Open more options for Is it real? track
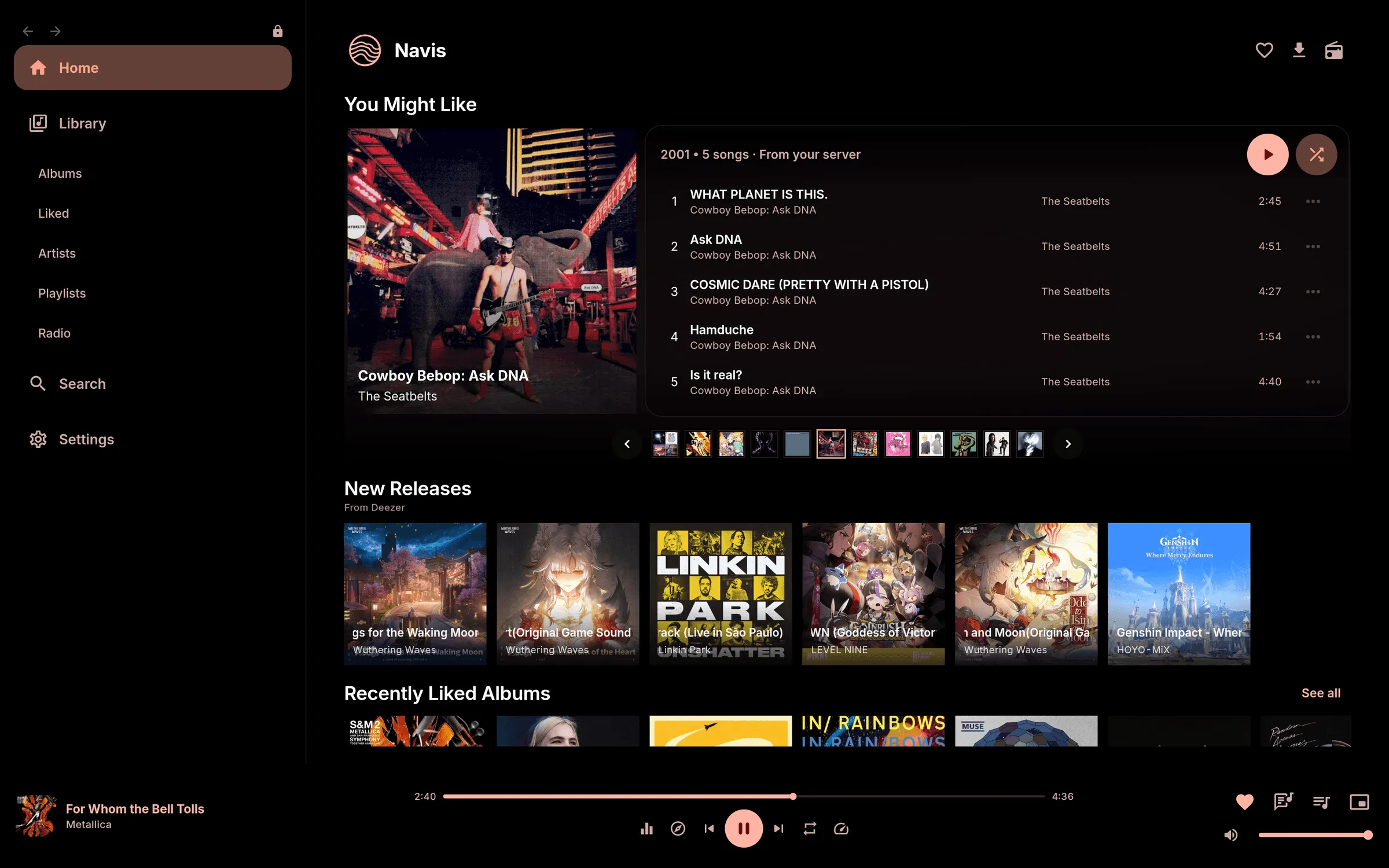1389x868 pixels. (1313, 382)
